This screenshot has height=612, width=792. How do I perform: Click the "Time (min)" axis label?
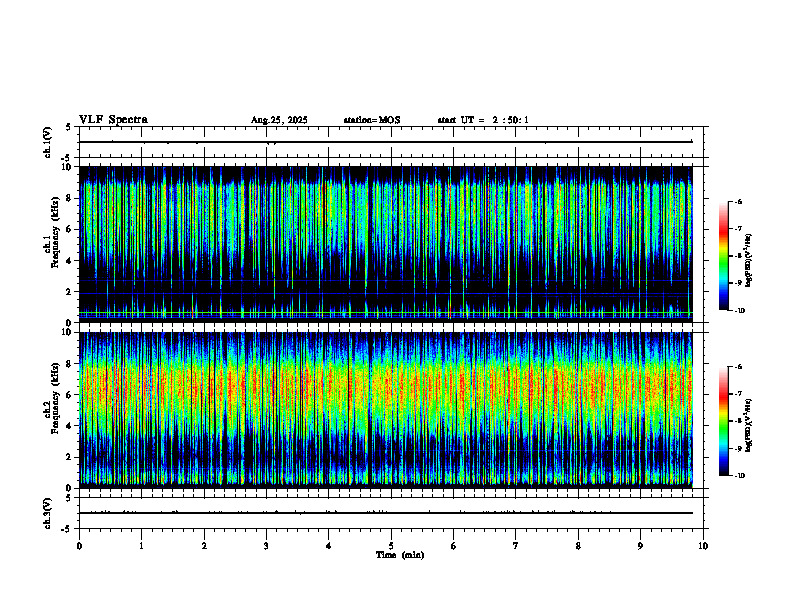click(x=400, y=555)
